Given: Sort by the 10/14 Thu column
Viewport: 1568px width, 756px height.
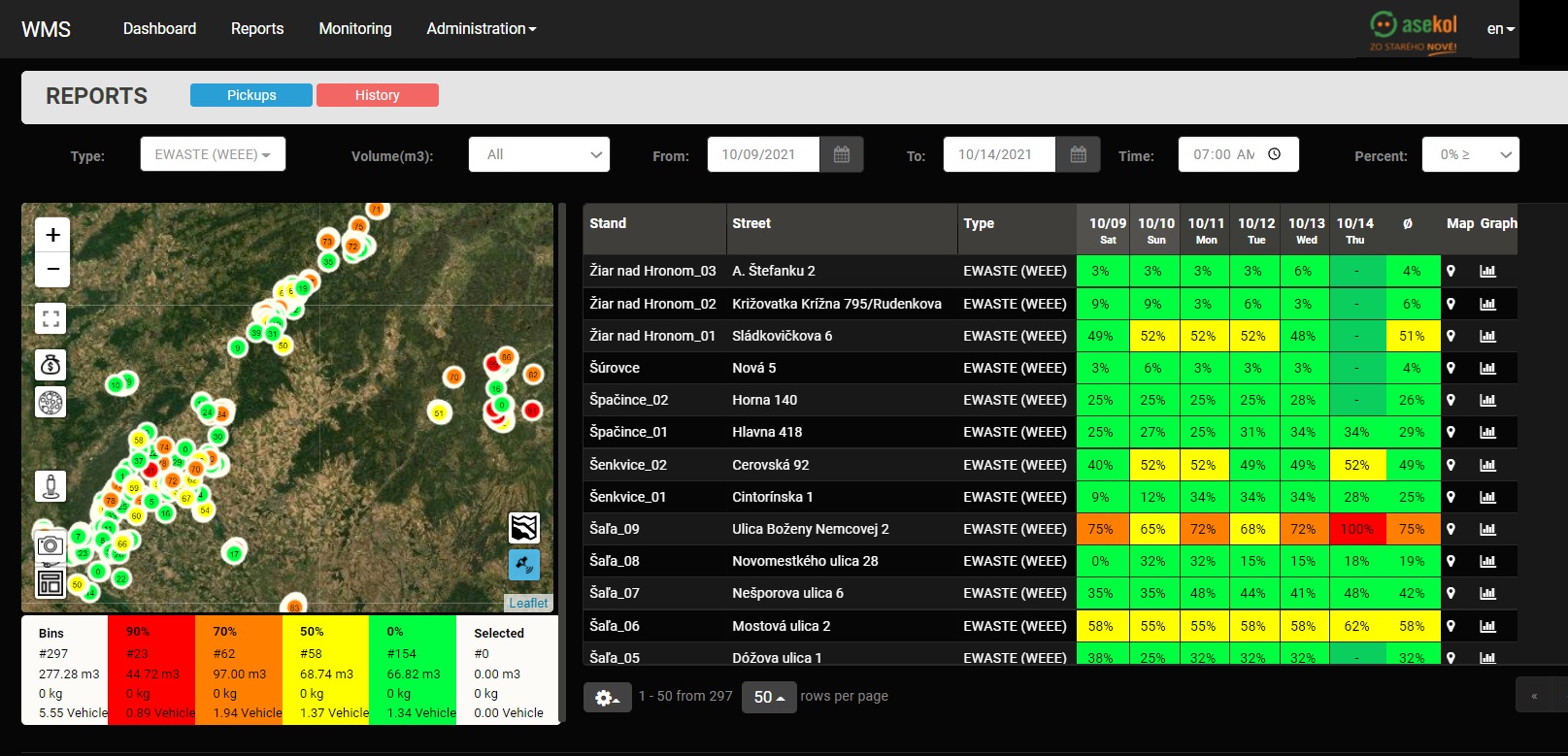Looking at the screenshot, I should [x=1354, y=229].
